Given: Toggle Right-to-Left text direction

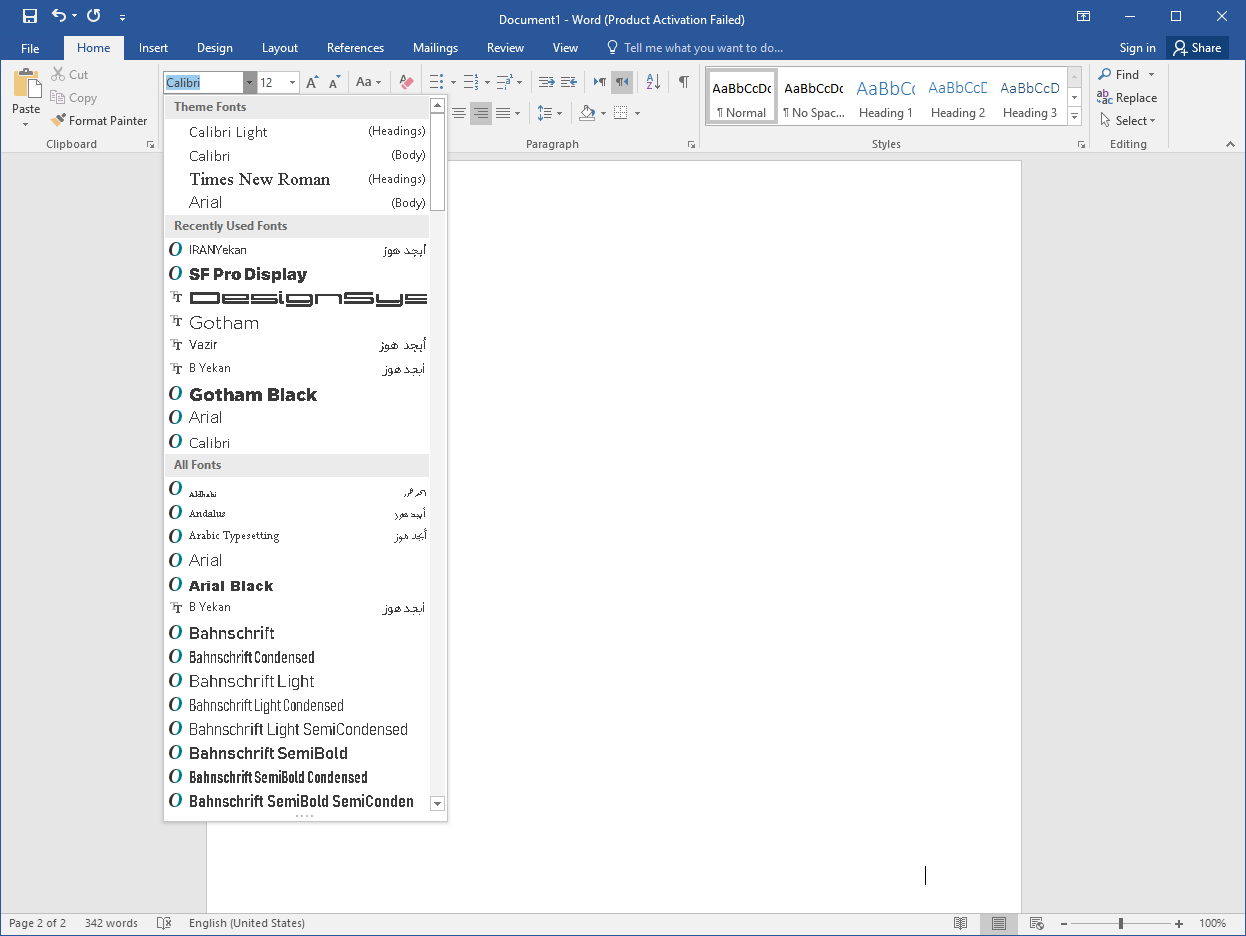Looking at the screenshot, I should point(622,83).
